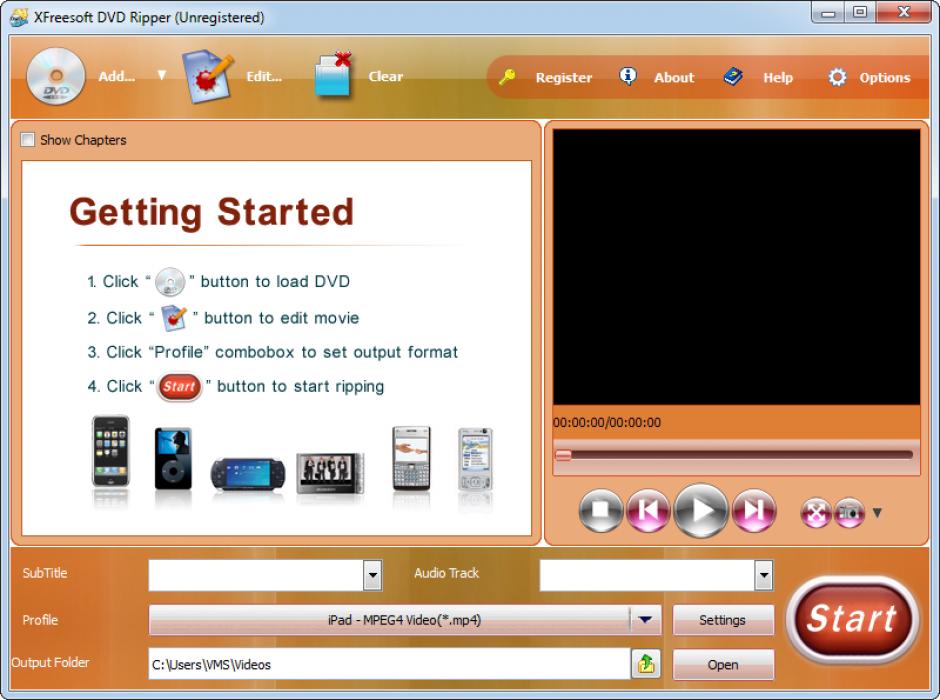This screenshot has width=940, height=700.
Task: Click the small disc icon in step 1
Action: click(x=170, y=282)
